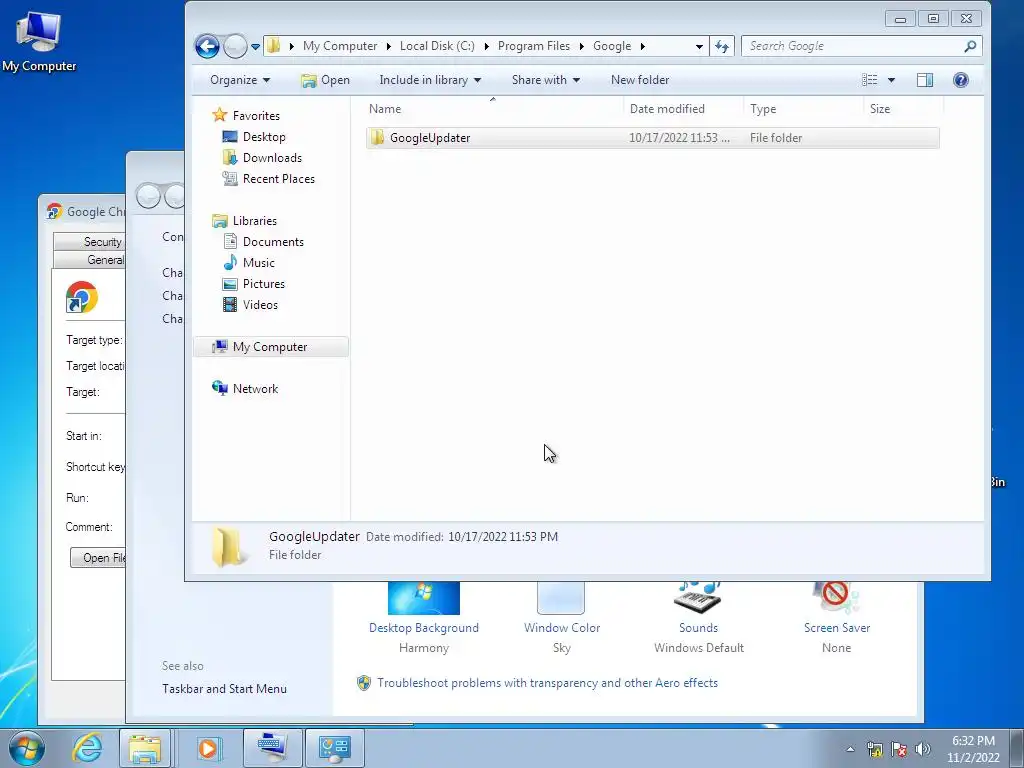Sort by Date modified column
The image size is (1024, 768).
pyautogui.click(x=683, y=109)
